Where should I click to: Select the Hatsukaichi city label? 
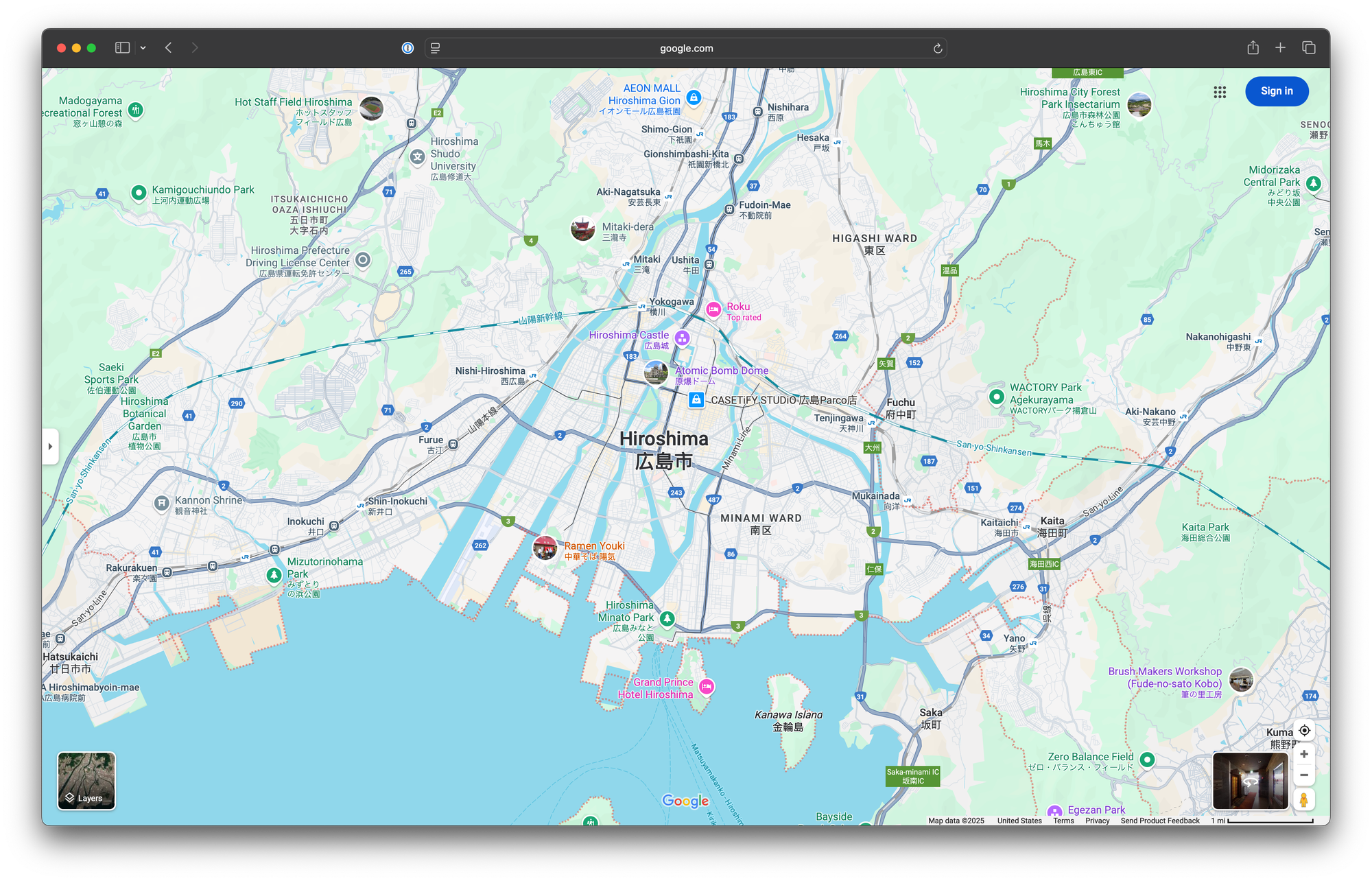[71, 662]
